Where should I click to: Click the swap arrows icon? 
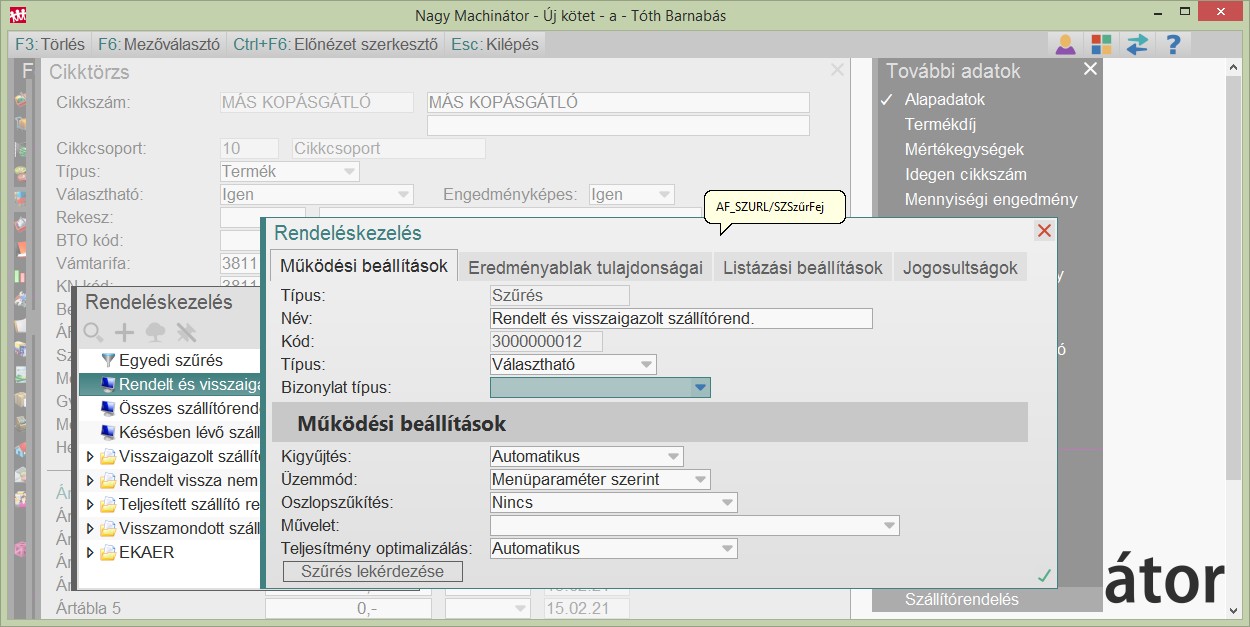coord(1137,44)
